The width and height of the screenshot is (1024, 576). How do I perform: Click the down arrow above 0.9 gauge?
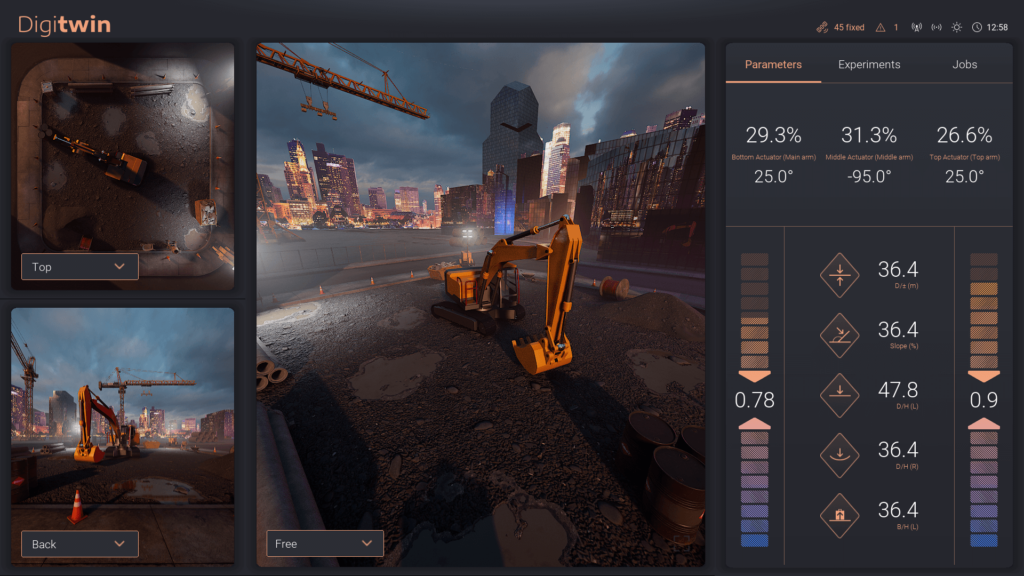click(x=984, y=376)
